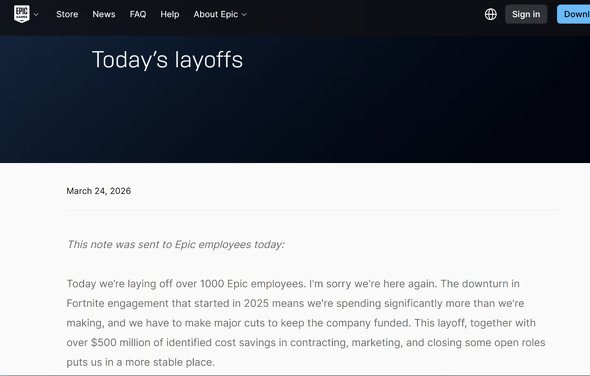
Task: Click the blue Download button
Action: tap(573, 14)
